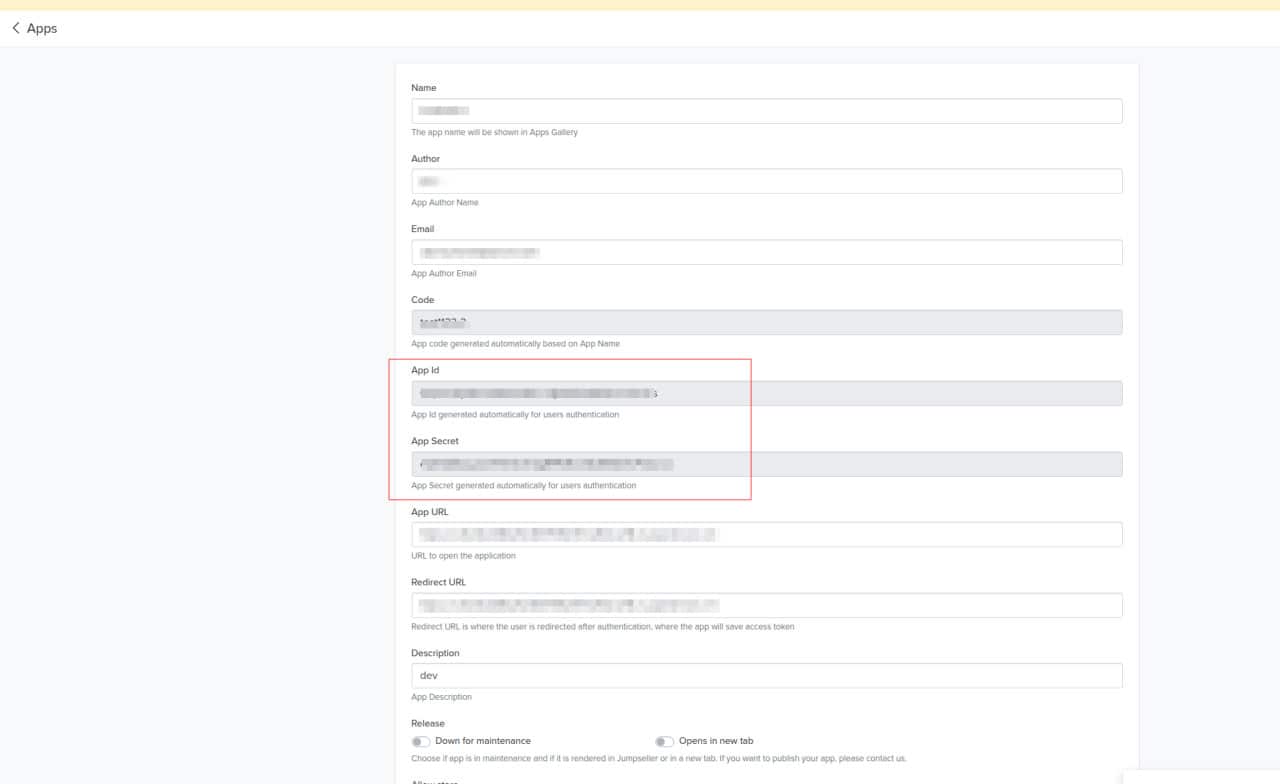Click the highlighted App Id section
Screen dimensions: 1280x784
[x=570, y=428]
